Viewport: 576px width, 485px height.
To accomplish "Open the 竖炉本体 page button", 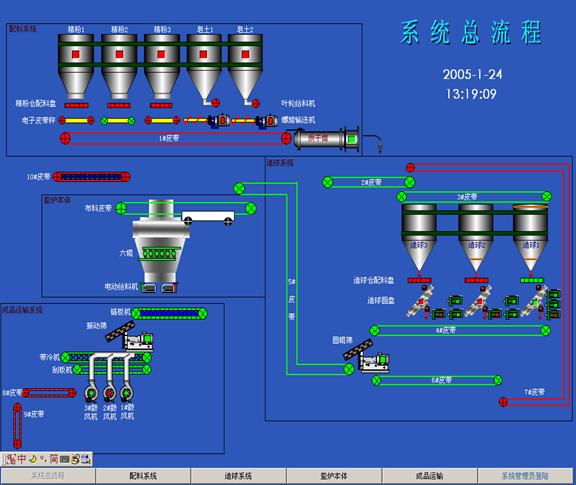I will [334, 476].
